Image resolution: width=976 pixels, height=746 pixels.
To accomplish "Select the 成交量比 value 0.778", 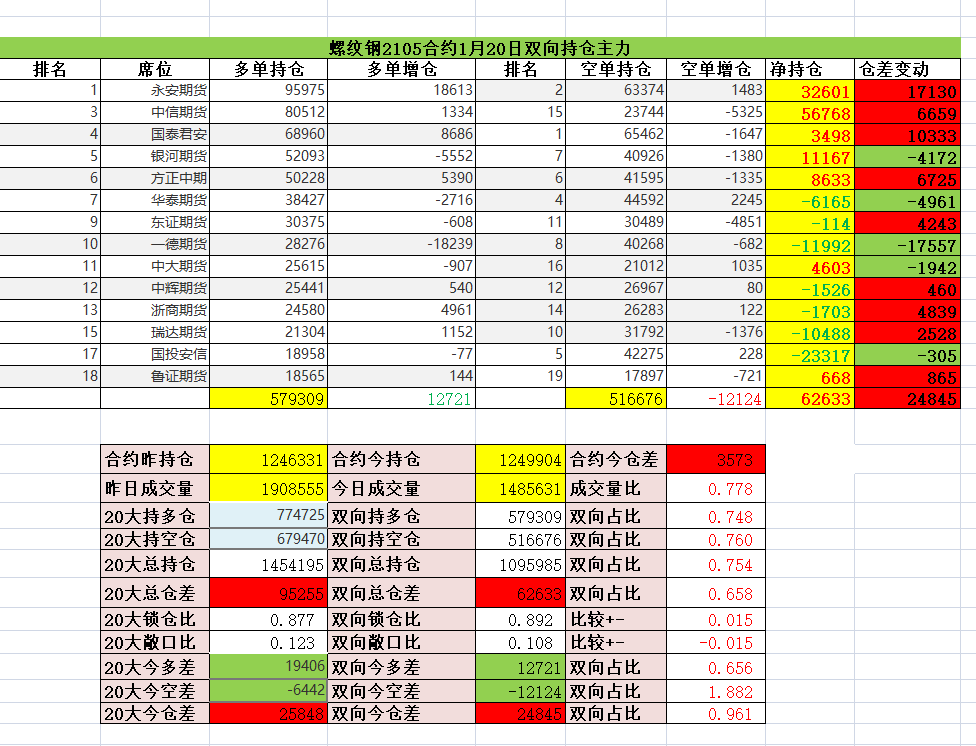I will [x=716, y=488].
